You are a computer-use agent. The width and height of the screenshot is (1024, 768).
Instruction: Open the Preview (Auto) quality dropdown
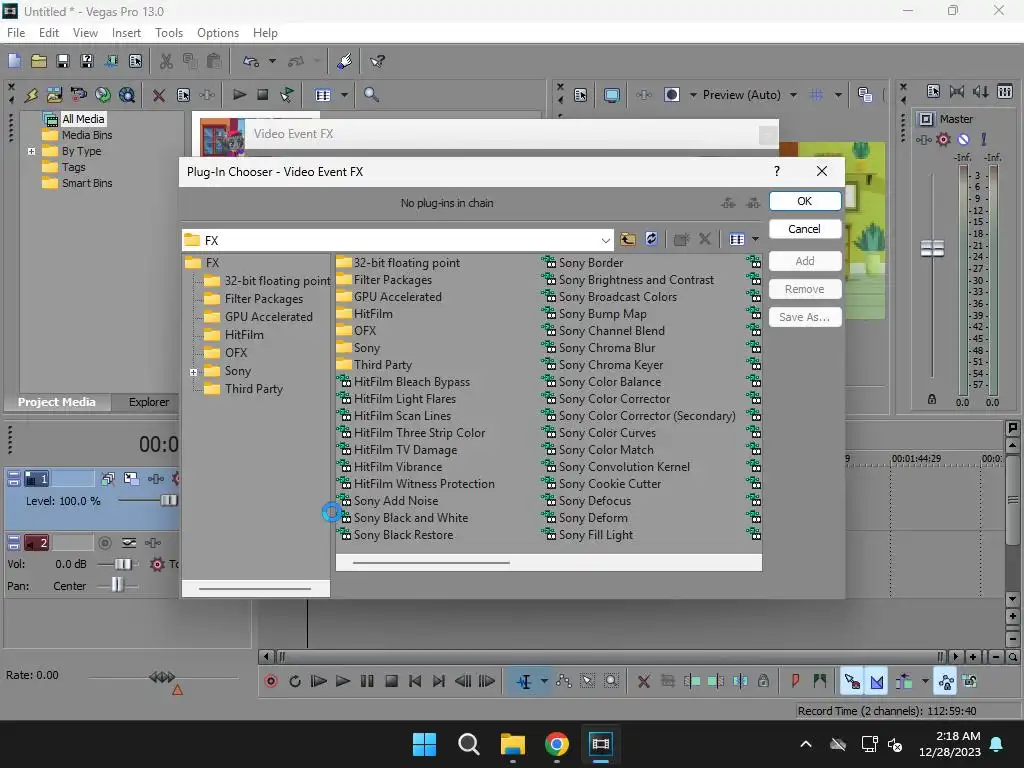(x=793, y=95)
